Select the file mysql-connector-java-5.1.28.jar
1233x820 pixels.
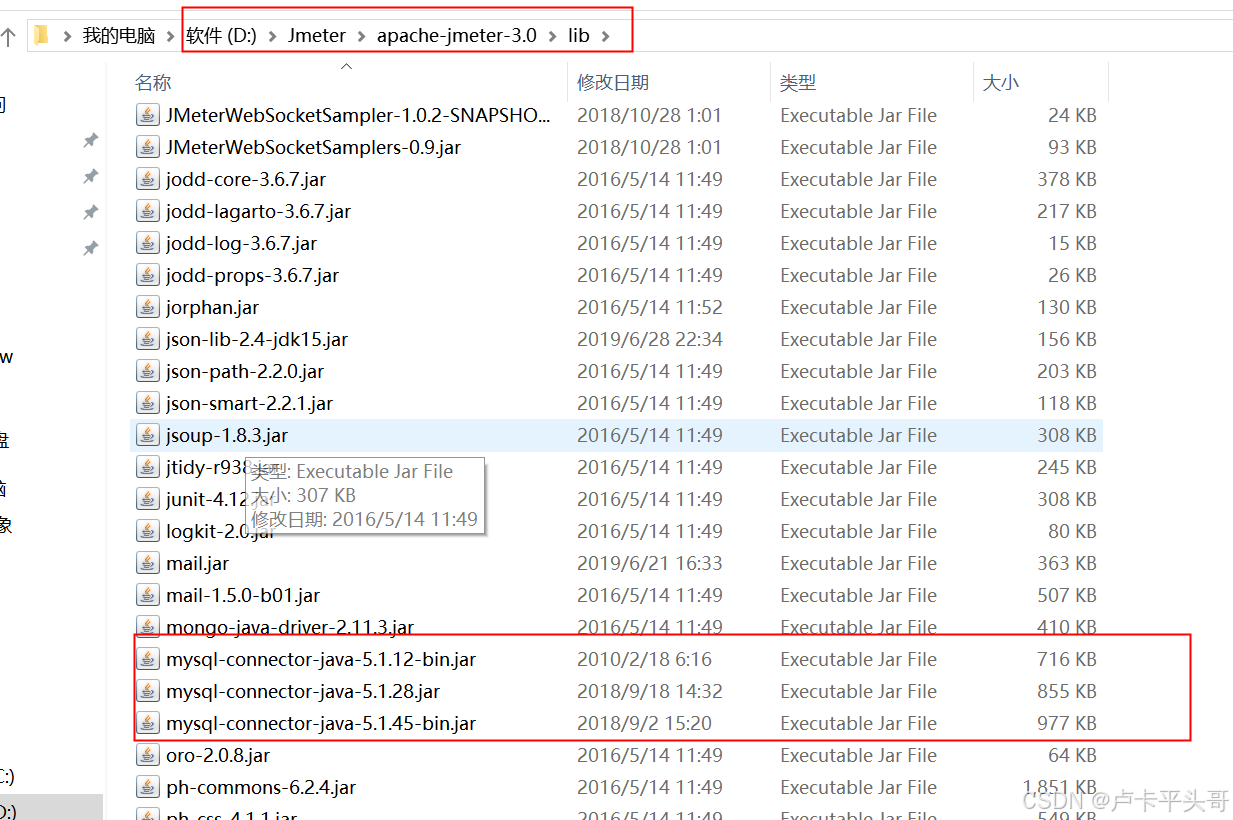pyautogui.click(x=303, y=691)
